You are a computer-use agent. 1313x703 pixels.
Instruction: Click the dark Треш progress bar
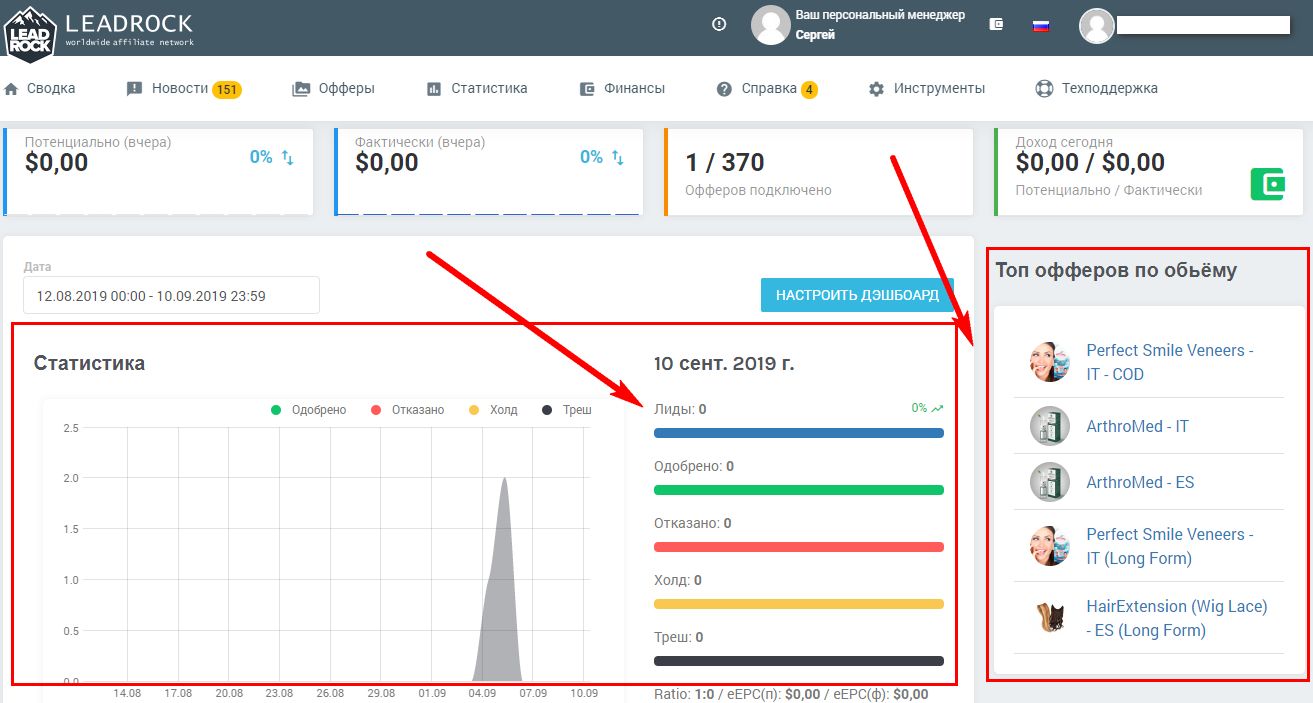[x=799, y=661]
